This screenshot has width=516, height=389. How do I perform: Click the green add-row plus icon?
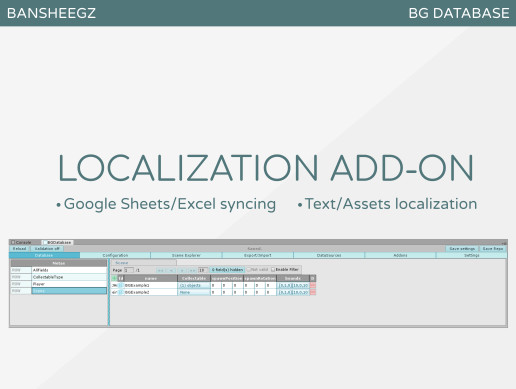point(114,278)
